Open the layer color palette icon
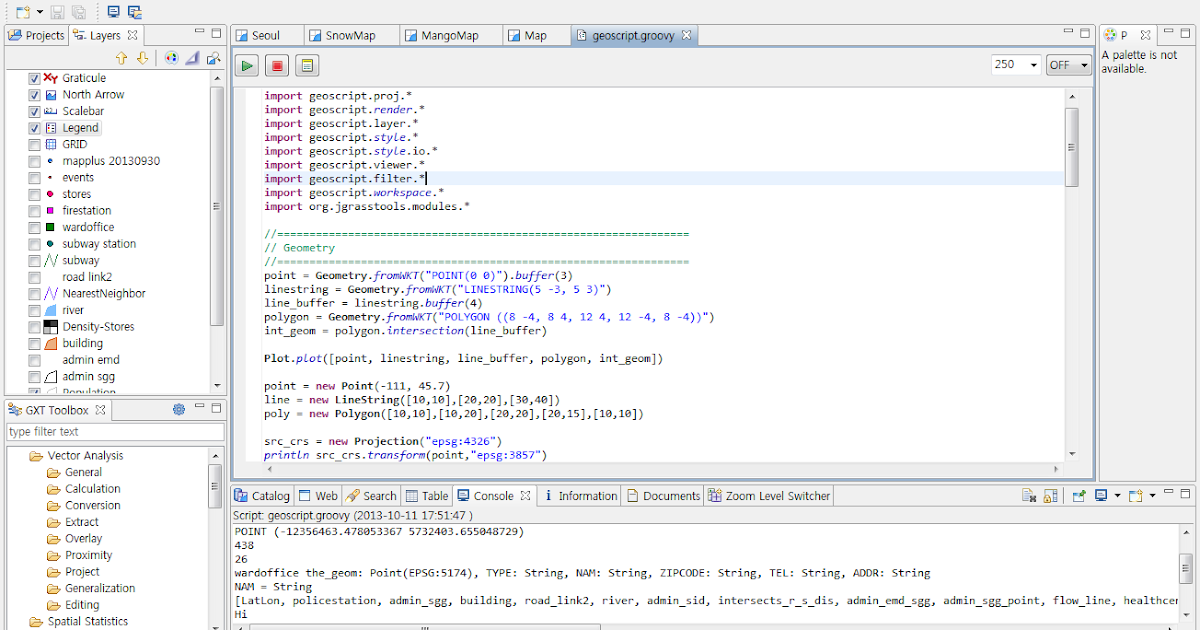This screenshot has height=630, width=1200. (171, 58)
